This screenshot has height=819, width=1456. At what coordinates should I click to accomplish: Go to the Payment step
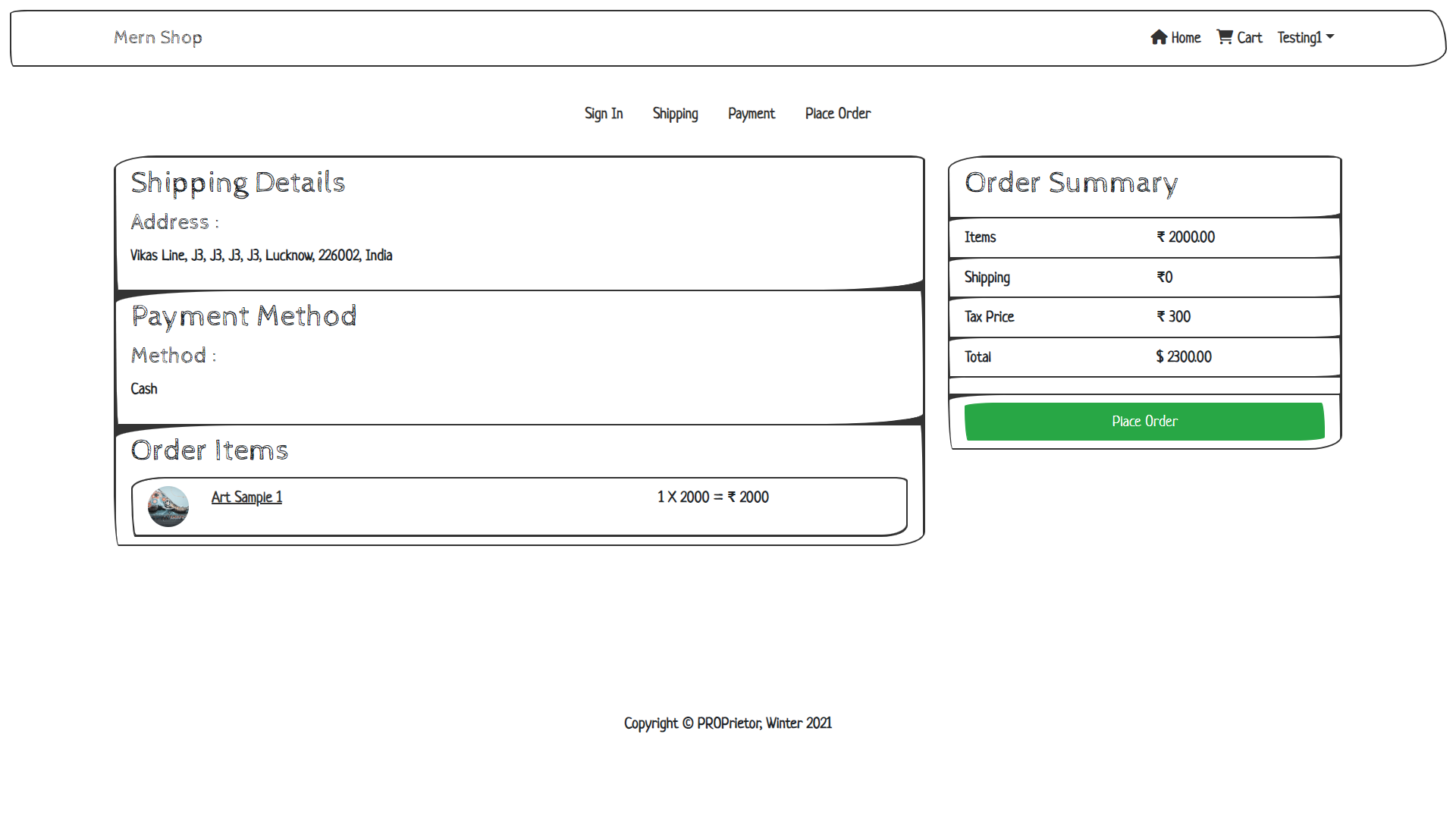tap(751, 114)
